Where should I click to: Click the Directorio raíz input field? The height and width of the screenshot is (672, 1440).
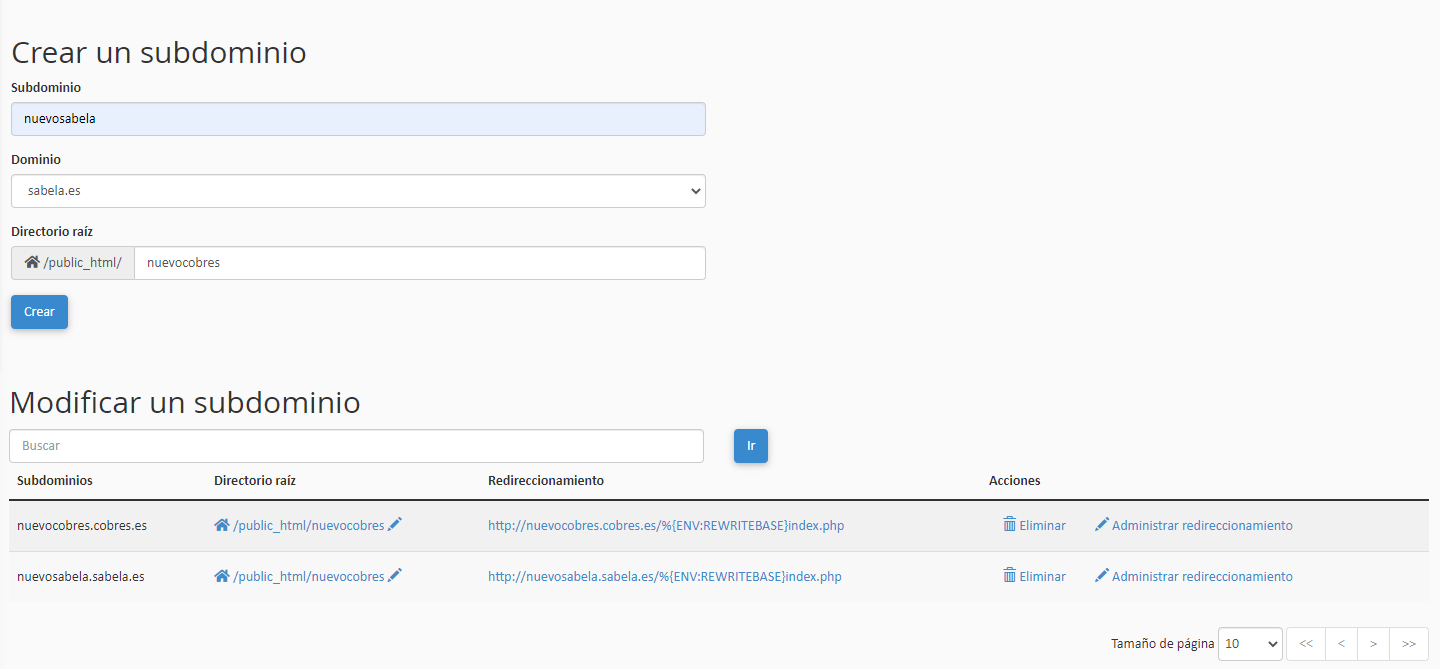tap(420, 263)
